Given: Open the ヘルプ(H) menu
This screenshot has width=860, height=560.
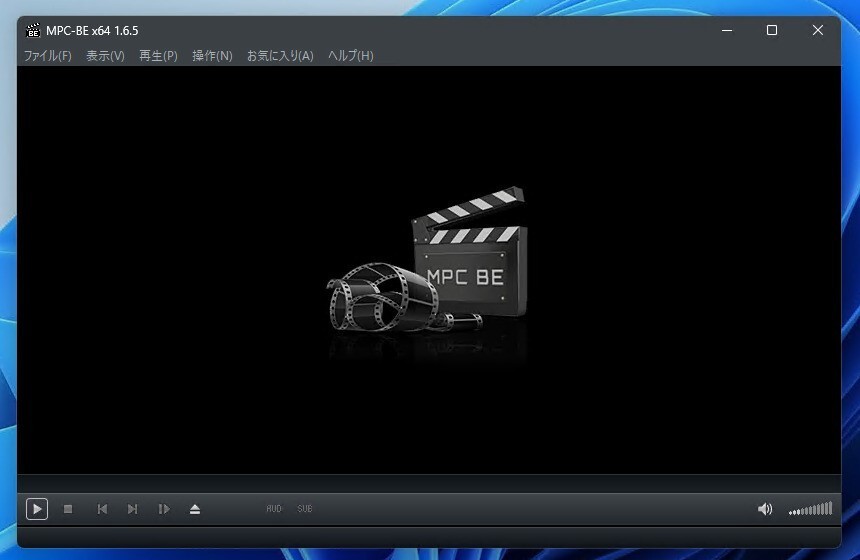Looking at the screenshot, I should coord(350,55).
